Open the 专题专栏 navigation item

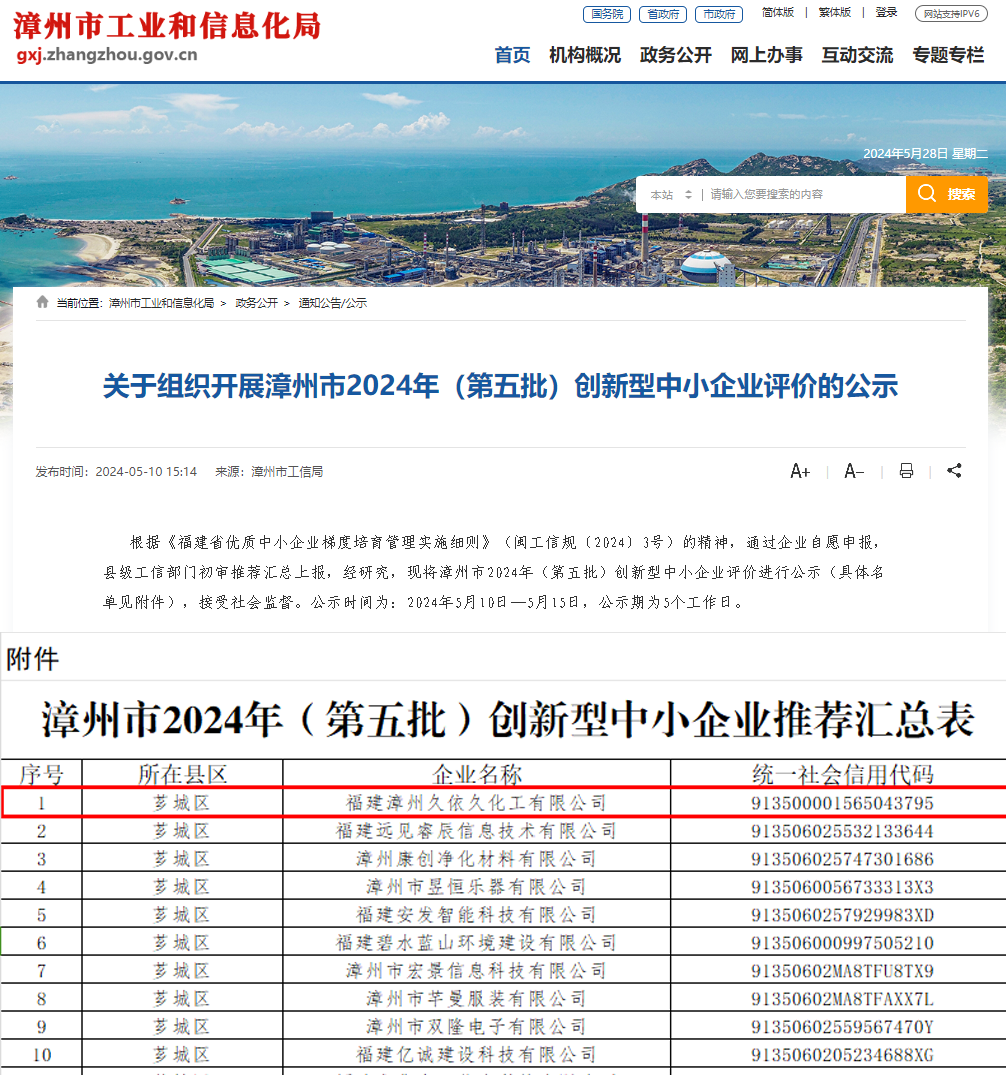point(948,55)
